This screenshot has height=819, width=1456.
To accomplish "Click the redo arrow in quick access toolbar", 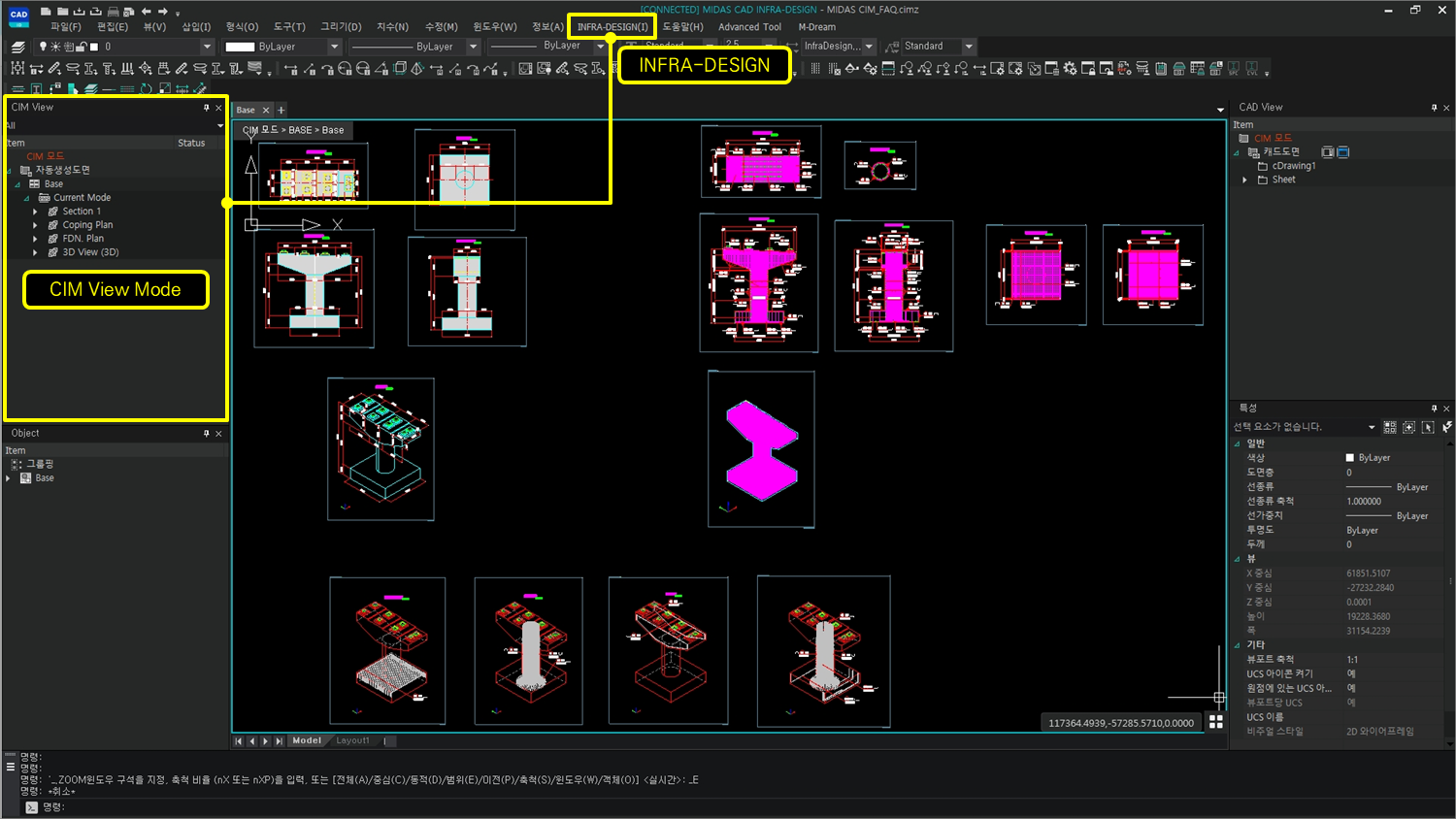I will pos(163,11).
